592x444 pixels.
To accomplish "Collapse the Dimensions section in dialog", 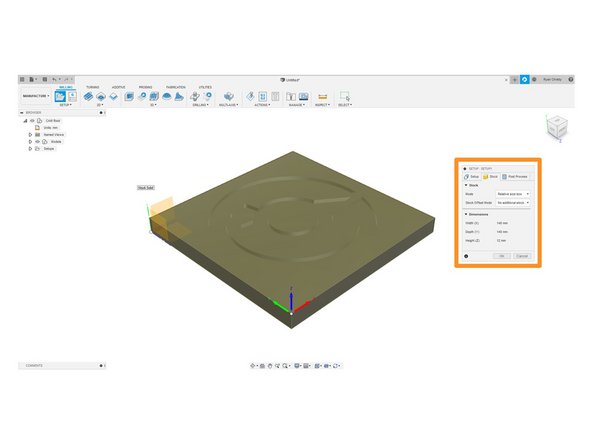I will [466, 214].
